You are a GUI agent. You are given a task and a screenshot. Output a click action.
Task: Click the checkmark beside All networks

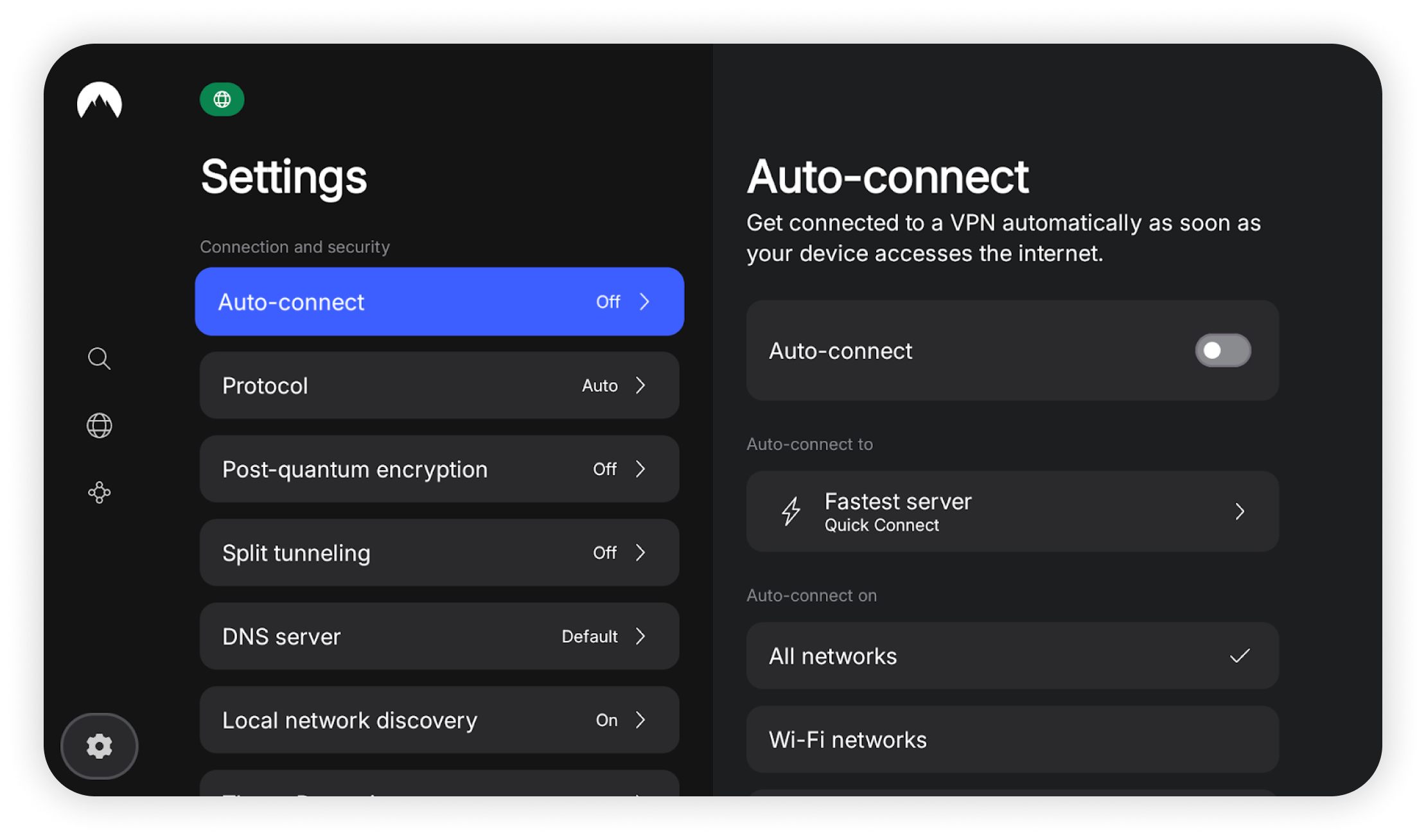(x=1239, y=656)
